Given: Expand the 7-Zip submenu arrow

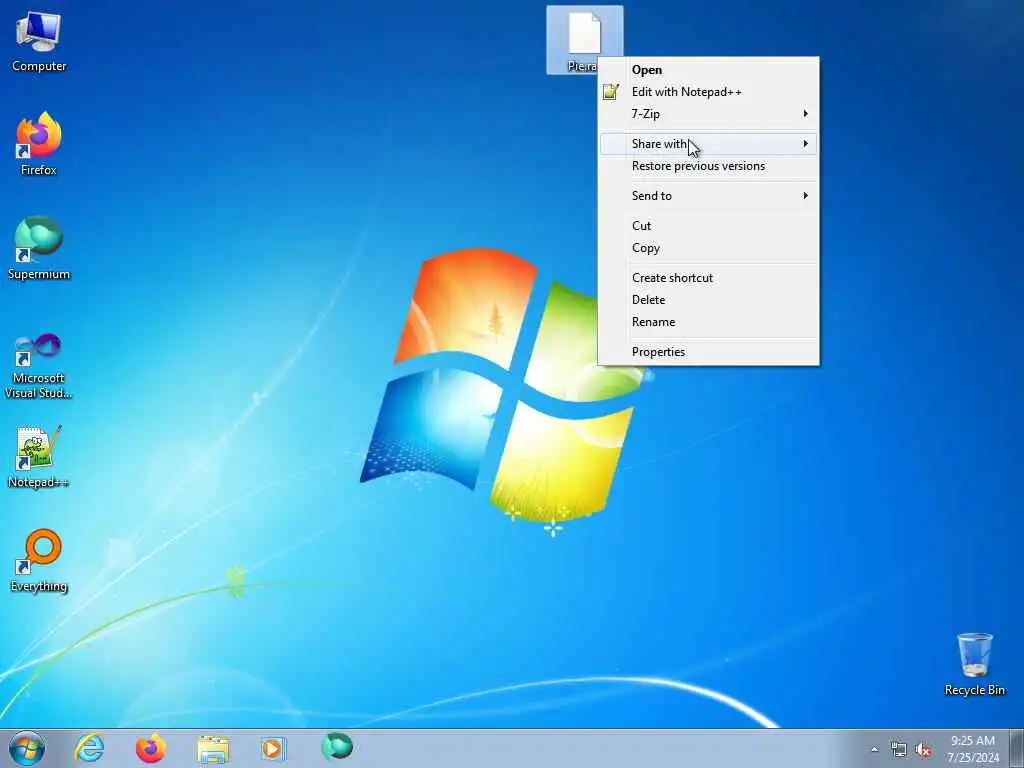Looking at the screenshot, I should (x=806, y=114).
